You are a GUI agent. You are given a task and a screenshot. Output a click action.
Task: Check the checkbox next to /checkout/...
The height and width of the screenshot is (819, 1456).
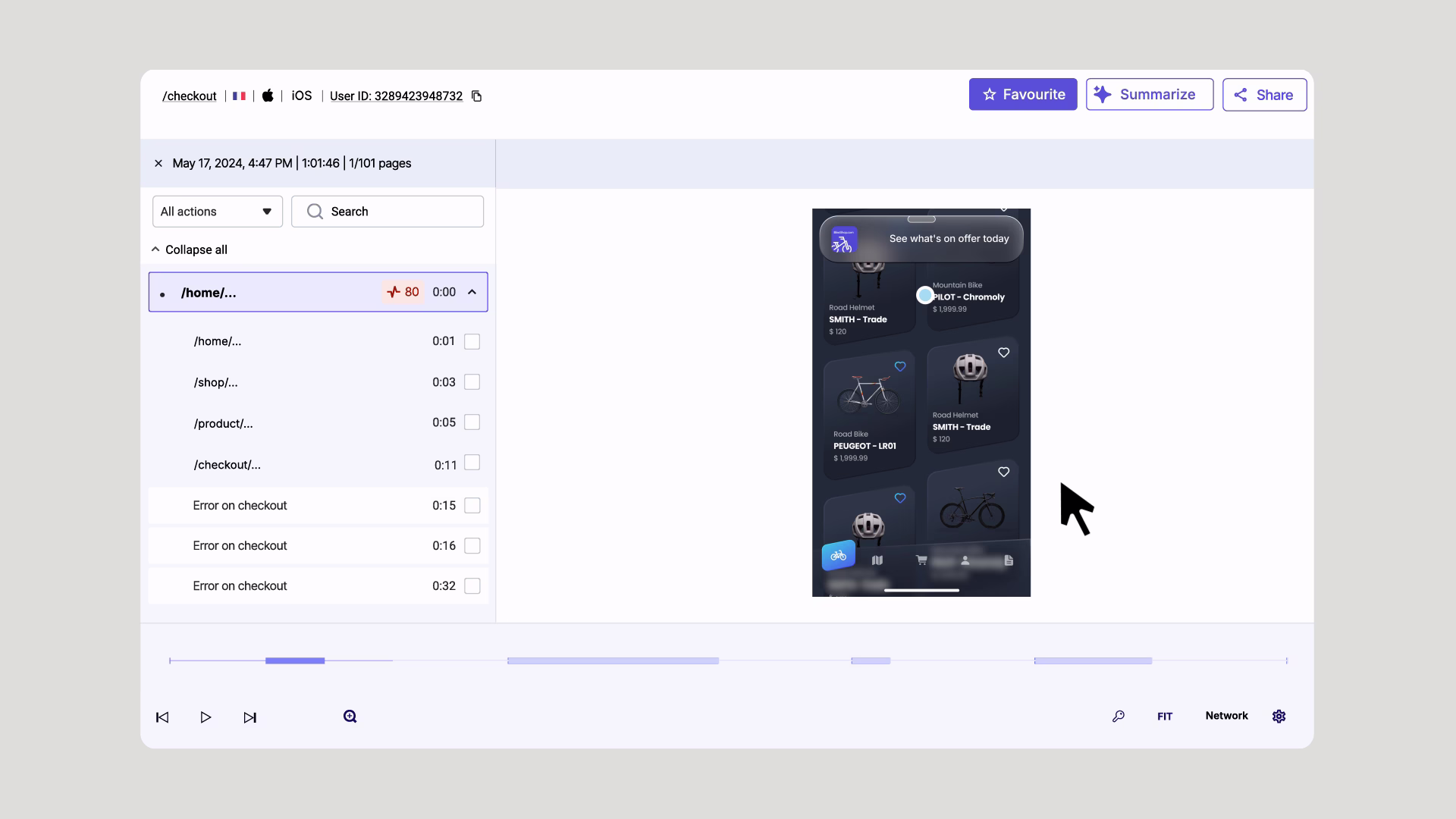tap(472, 463)
